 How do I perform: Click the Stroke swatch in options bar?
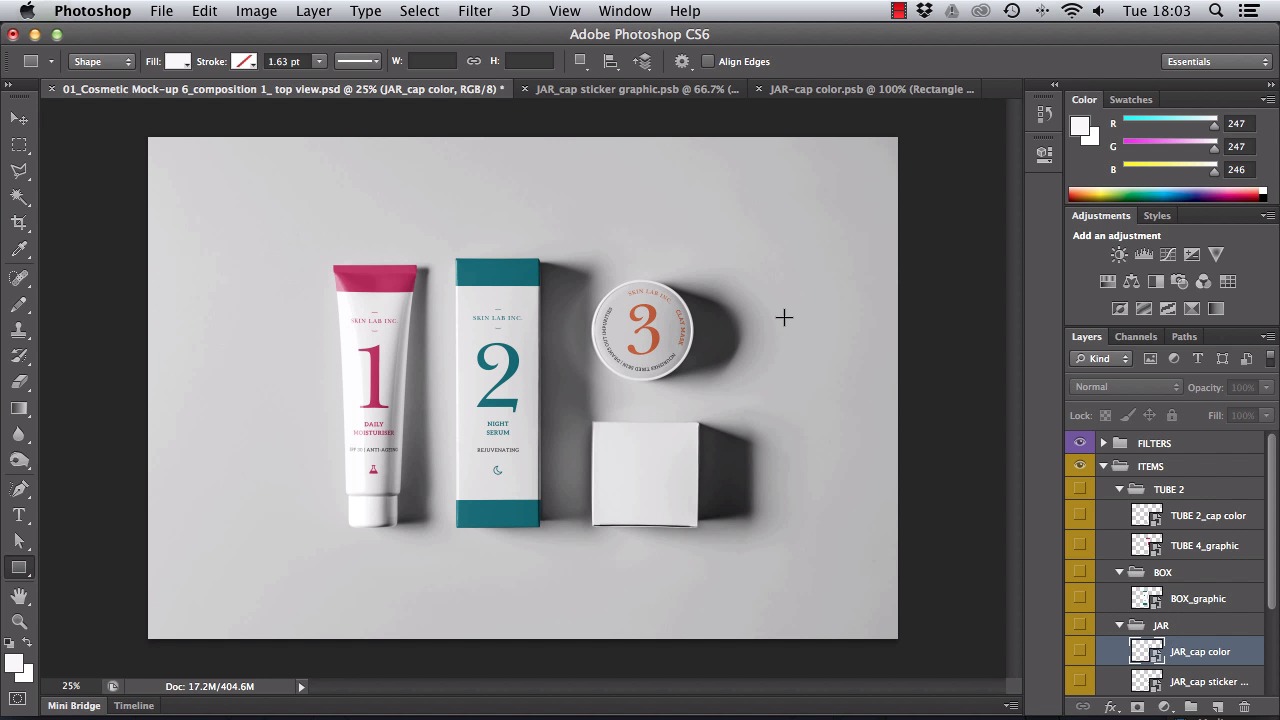243,62
